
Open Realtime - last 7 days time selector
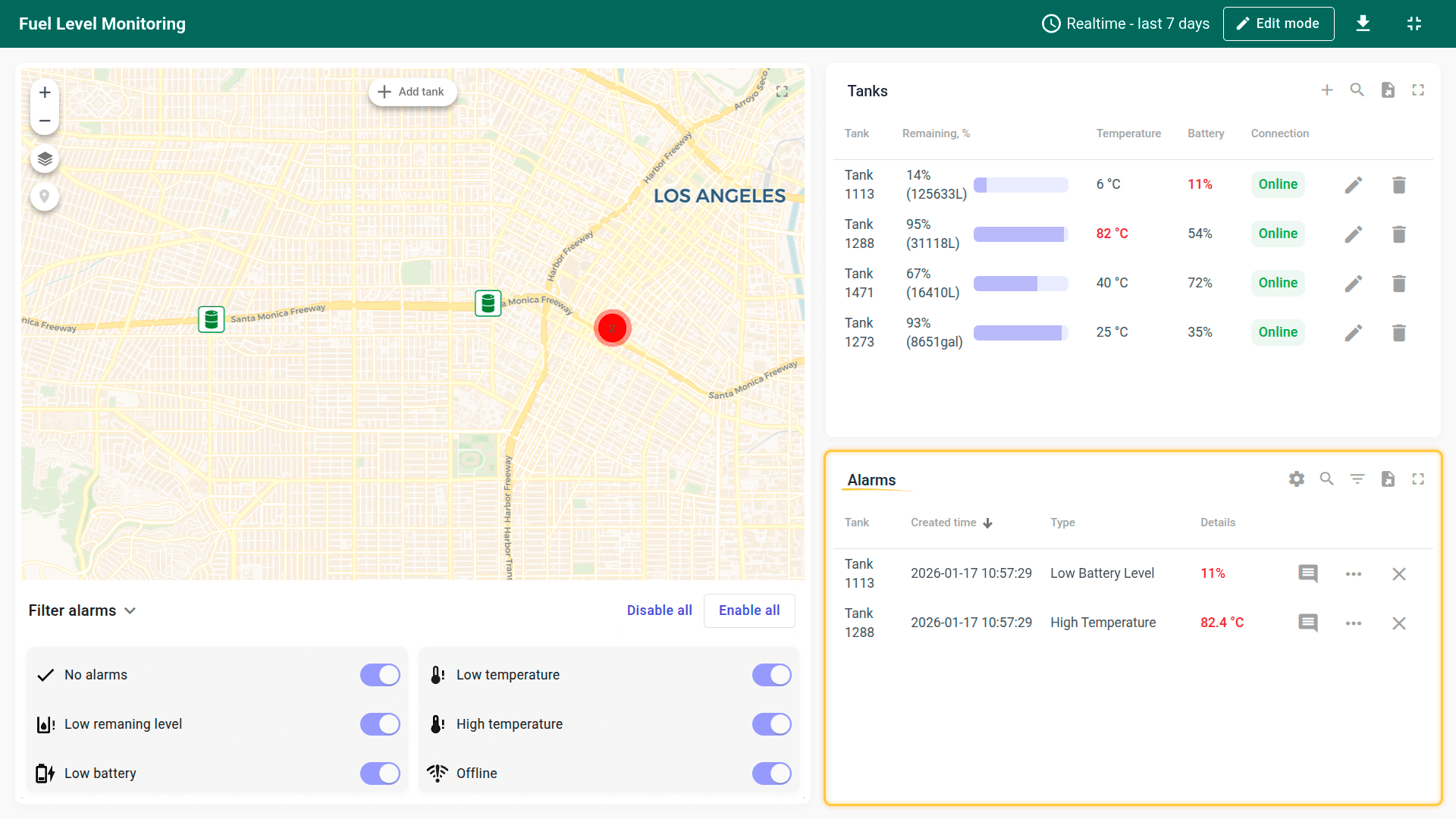point(1126,24)
